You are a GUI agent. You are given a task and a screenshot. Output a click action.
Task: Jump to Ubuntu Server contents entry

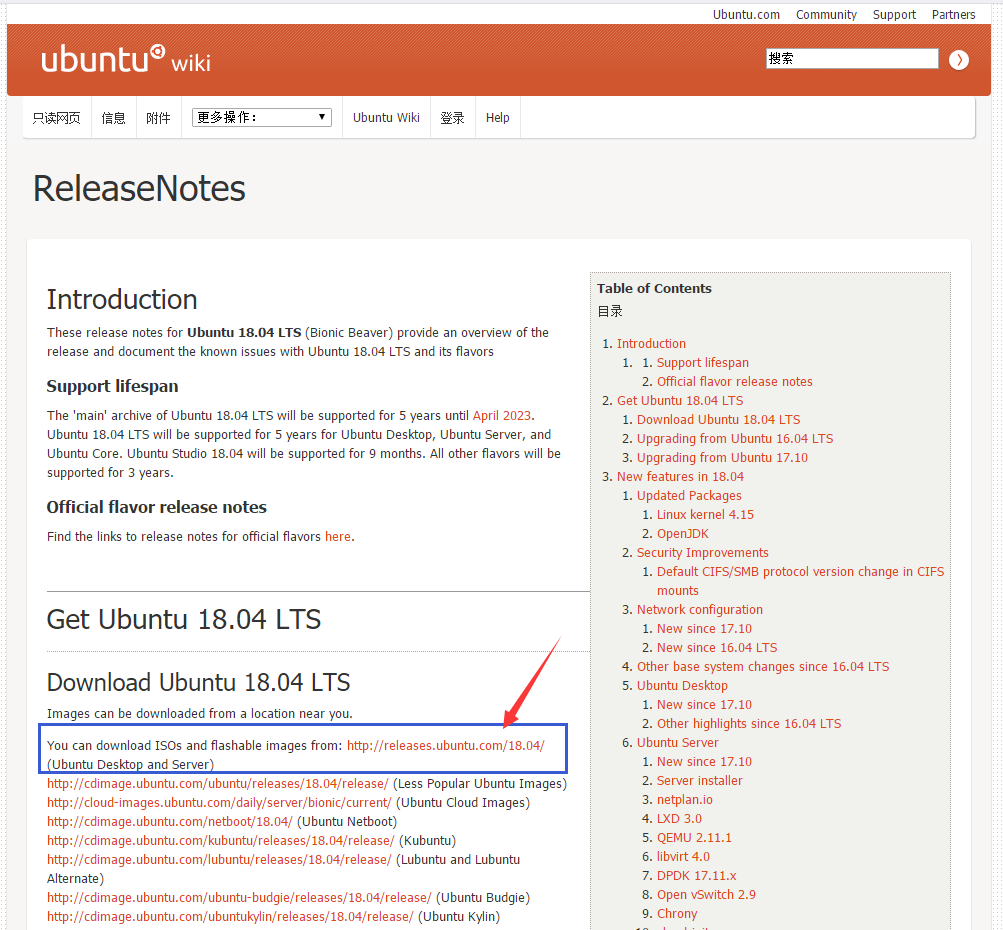pyautogui.click(x=677, y=743)
